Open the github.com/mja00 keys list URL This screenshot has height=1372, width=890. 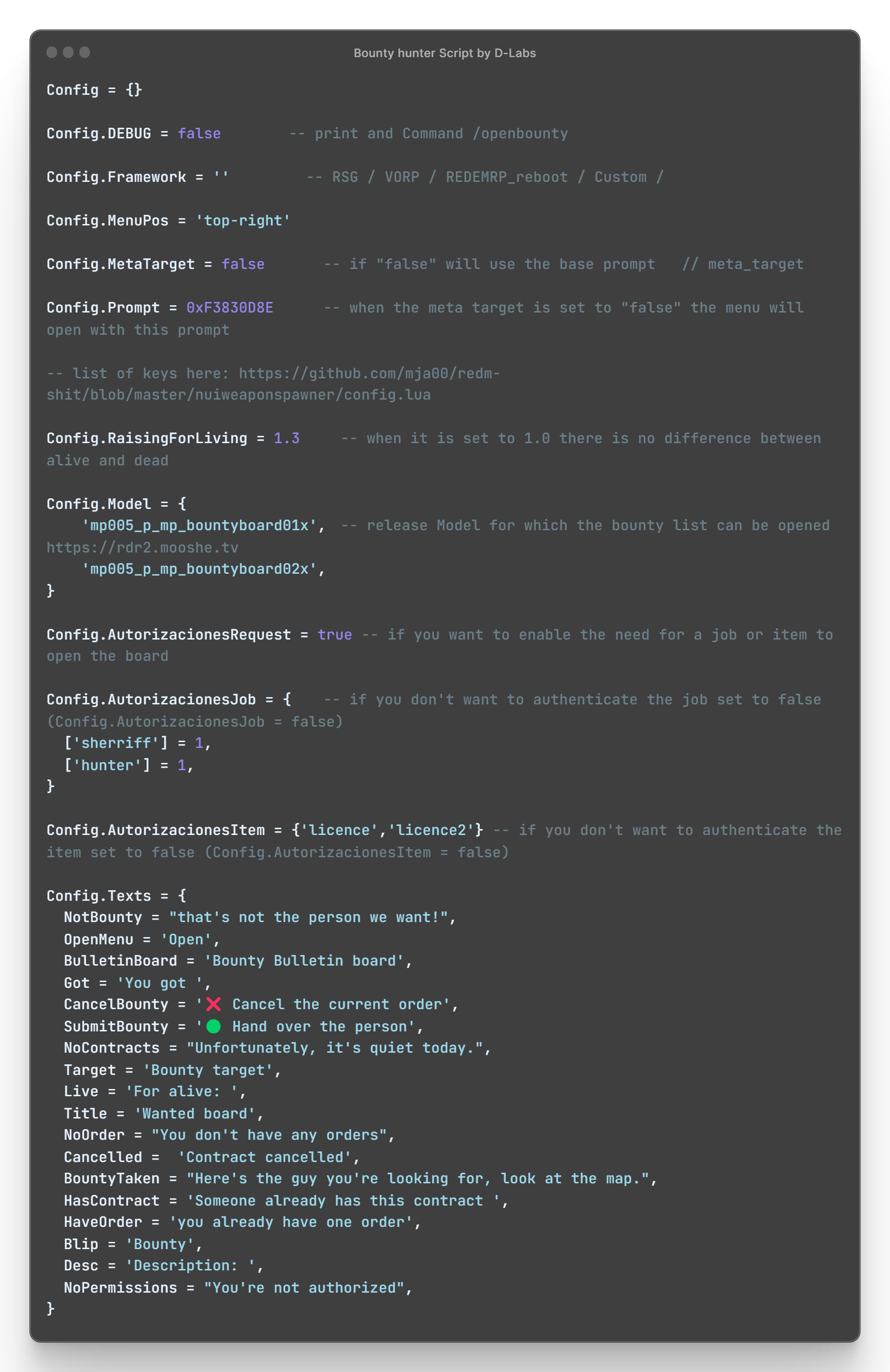coord(273,384)
